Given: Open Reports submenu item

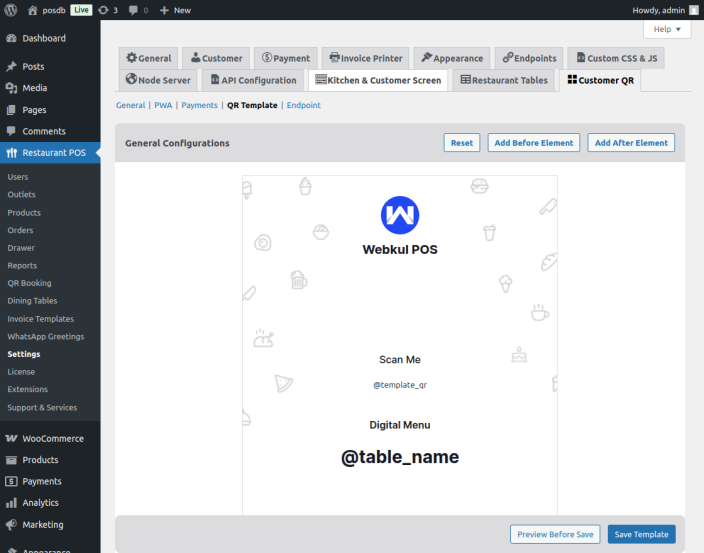Looking at the screenshot, I should click(x=22, y=266).
